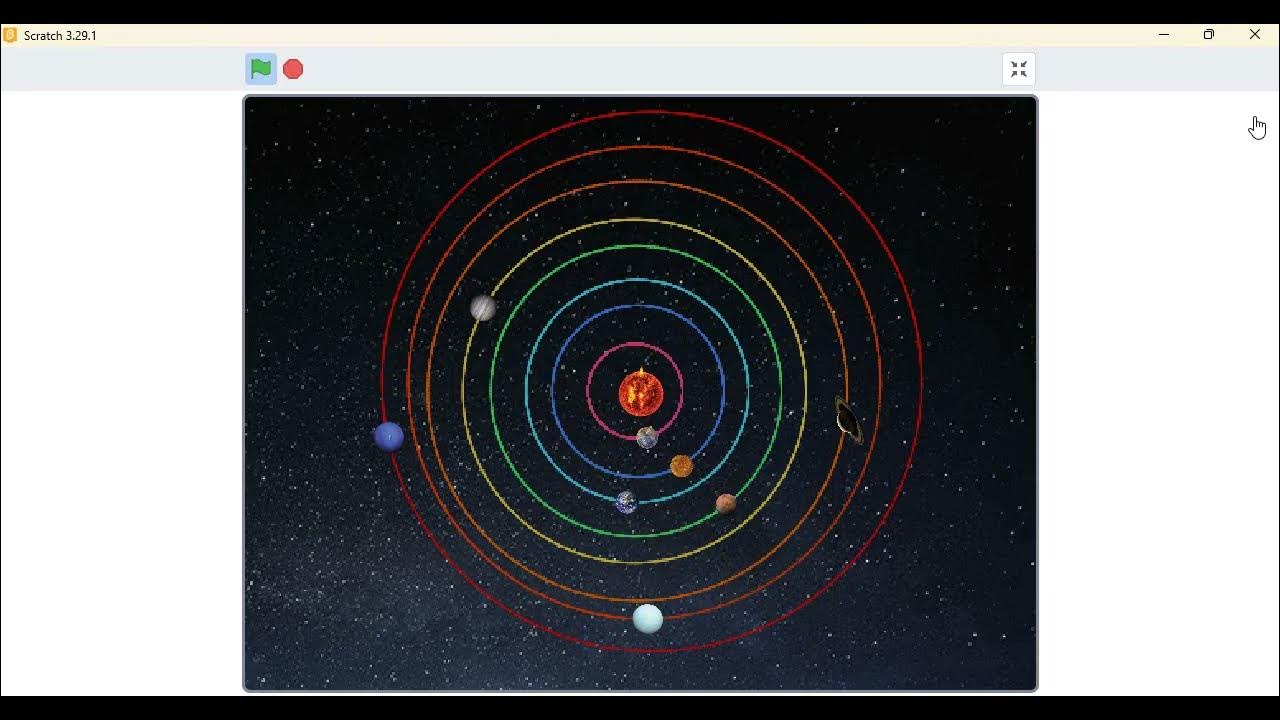1280x720 pixels.
Task: Click the blue Neptune planet sprite
Action: [389, 436]
